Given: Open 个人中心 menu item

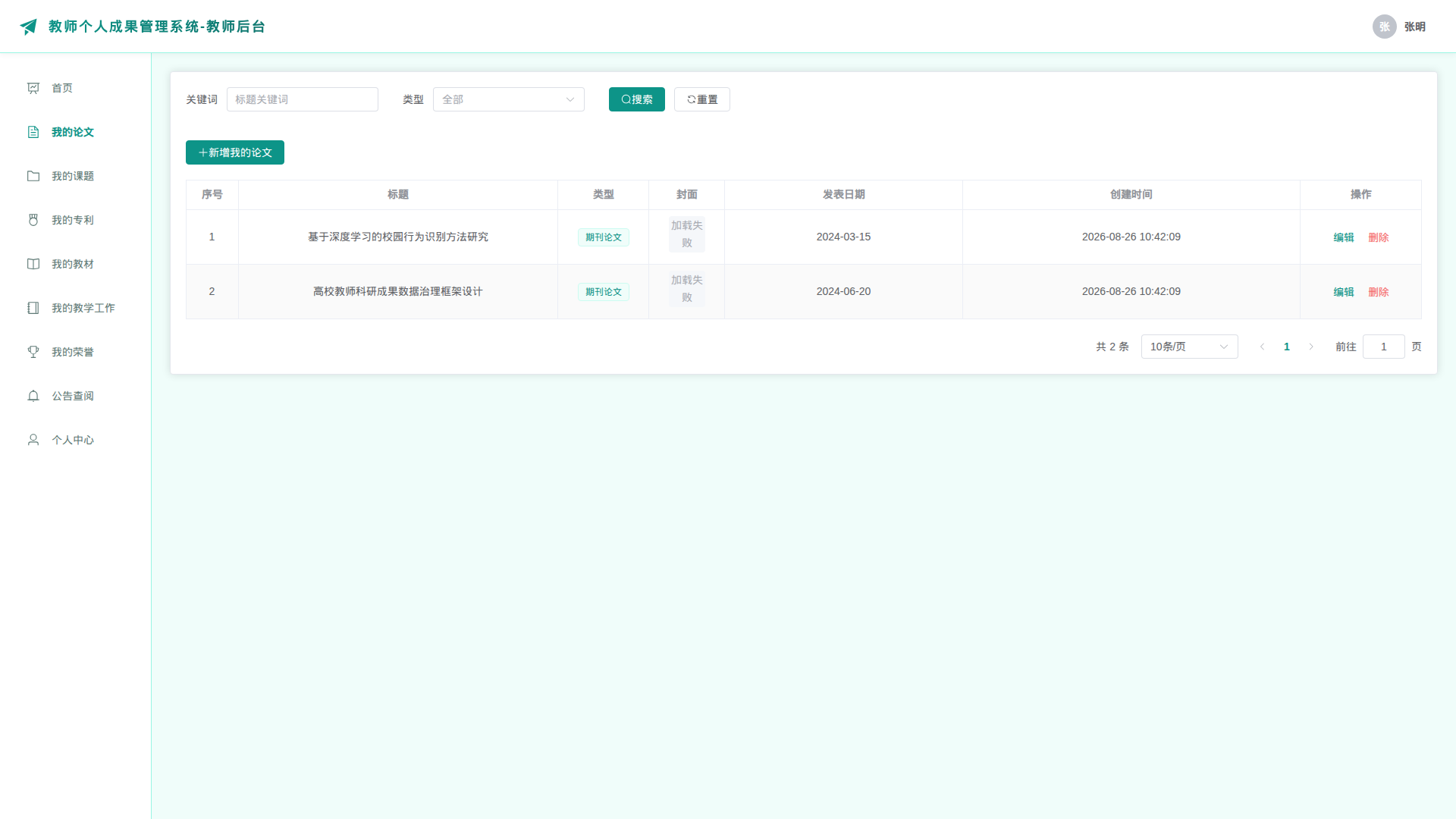Looking at the screenshot, I should [76, 440].
